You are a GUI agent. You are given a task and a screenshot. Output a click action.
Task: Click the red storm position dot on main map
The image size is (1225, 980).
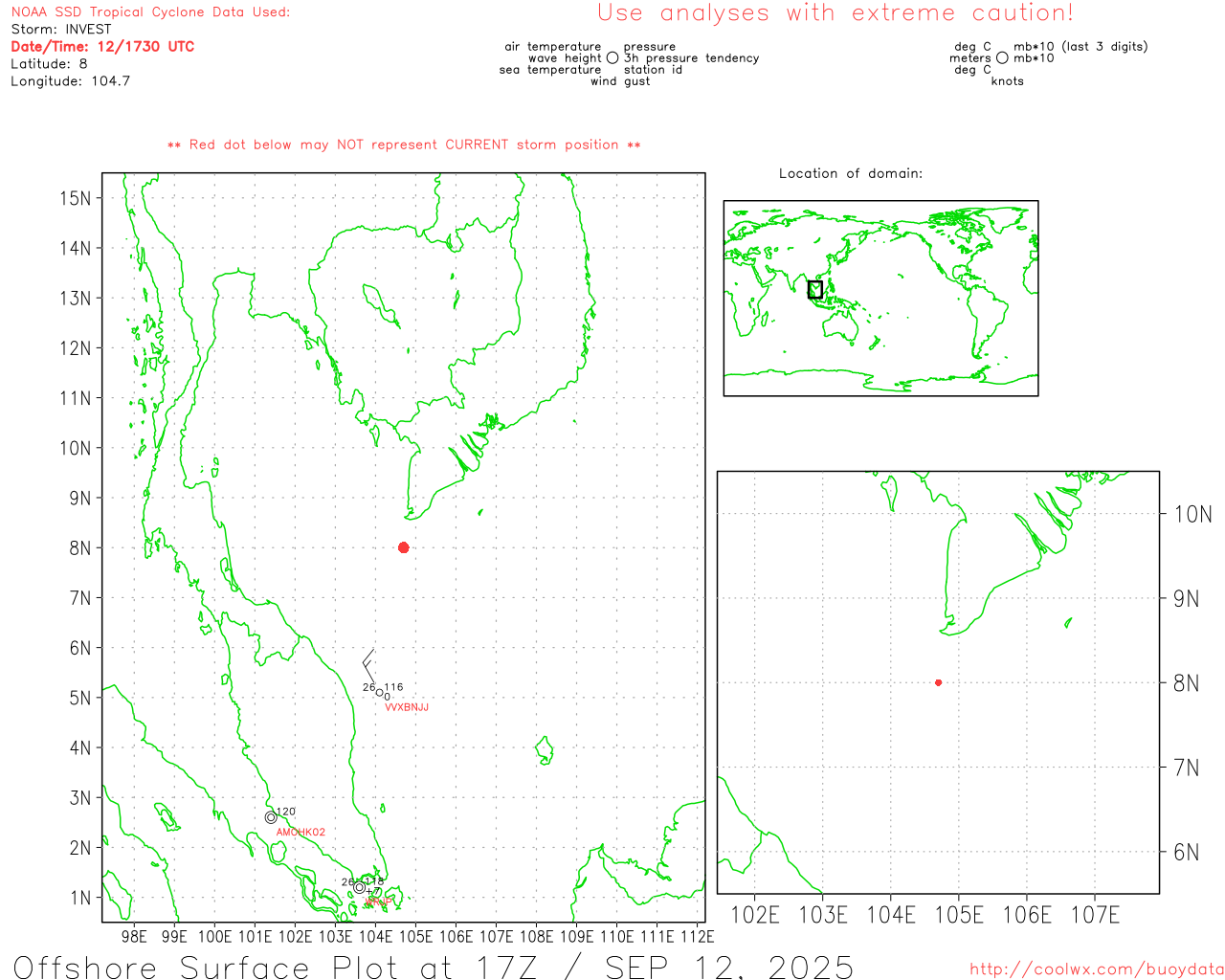pos(404,547)
